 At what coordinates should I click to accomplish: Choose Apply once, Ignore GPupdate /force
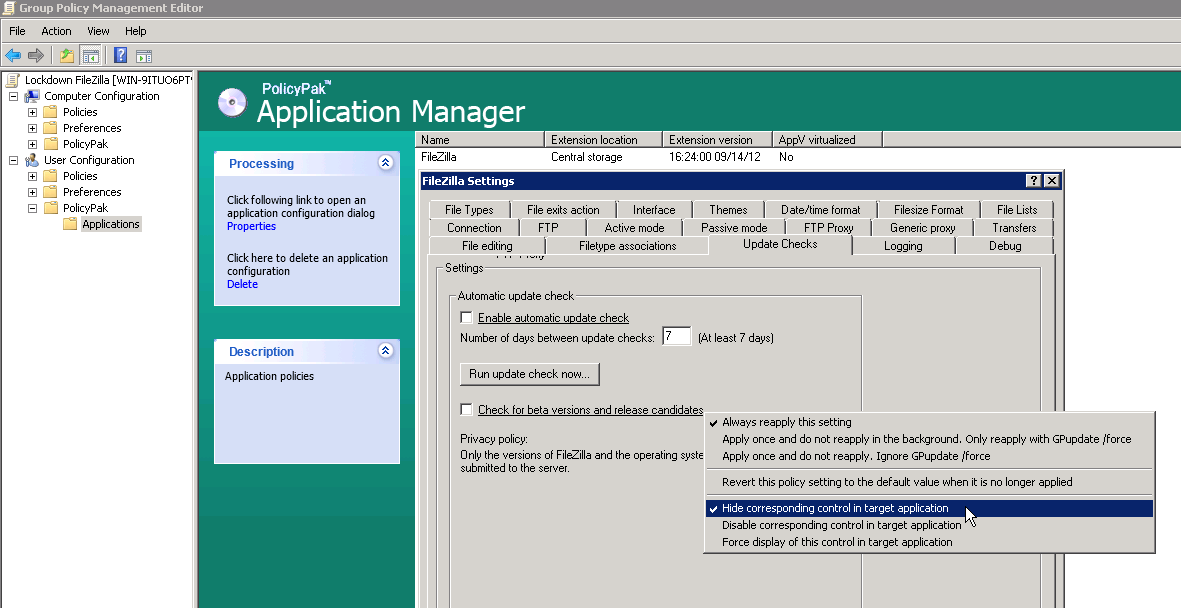(929, 456)
